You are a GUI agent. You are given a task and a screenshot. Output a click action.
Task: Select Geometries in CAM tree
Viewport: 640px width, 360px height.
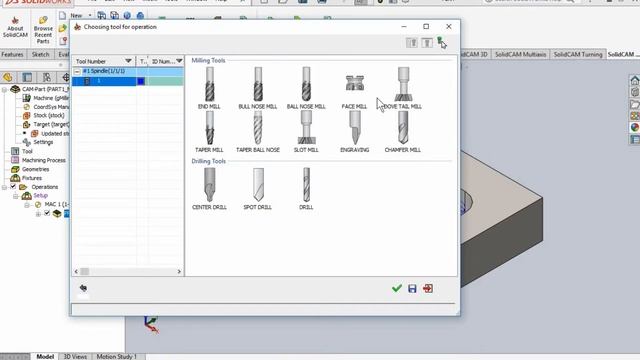(30, 169)
